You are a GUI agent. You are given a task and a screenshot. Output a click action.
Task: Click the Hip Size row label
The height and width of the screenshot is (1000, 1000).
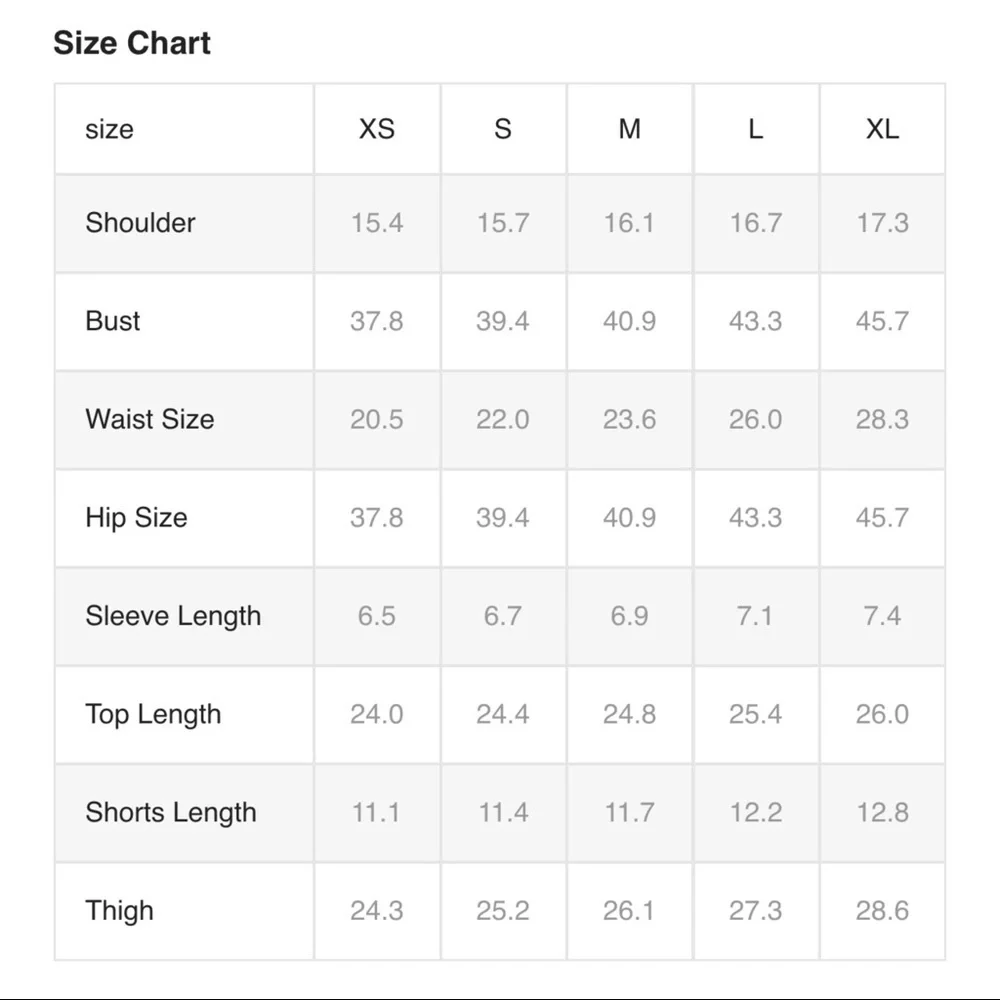coord(136,517)
